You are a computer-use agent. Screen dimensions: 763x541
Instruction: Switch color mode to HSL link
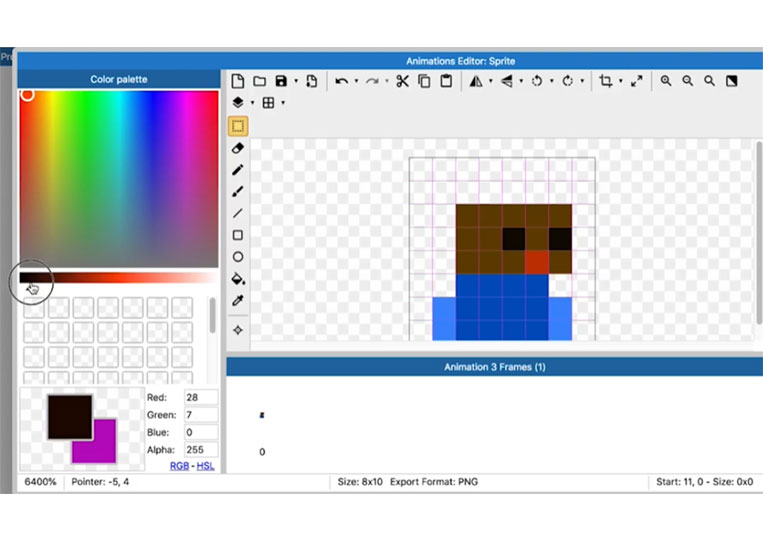(205, 466)
